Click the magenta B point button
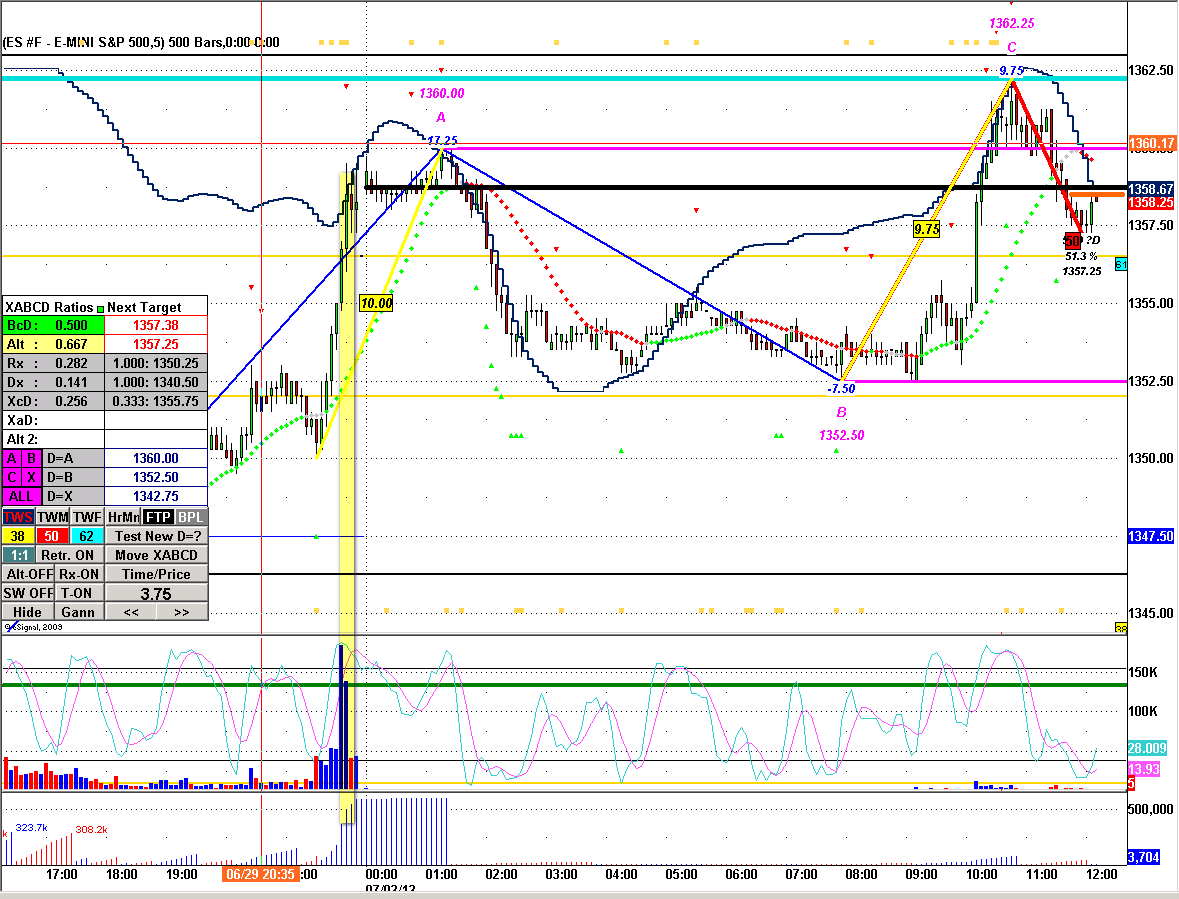 pos(32,458)
